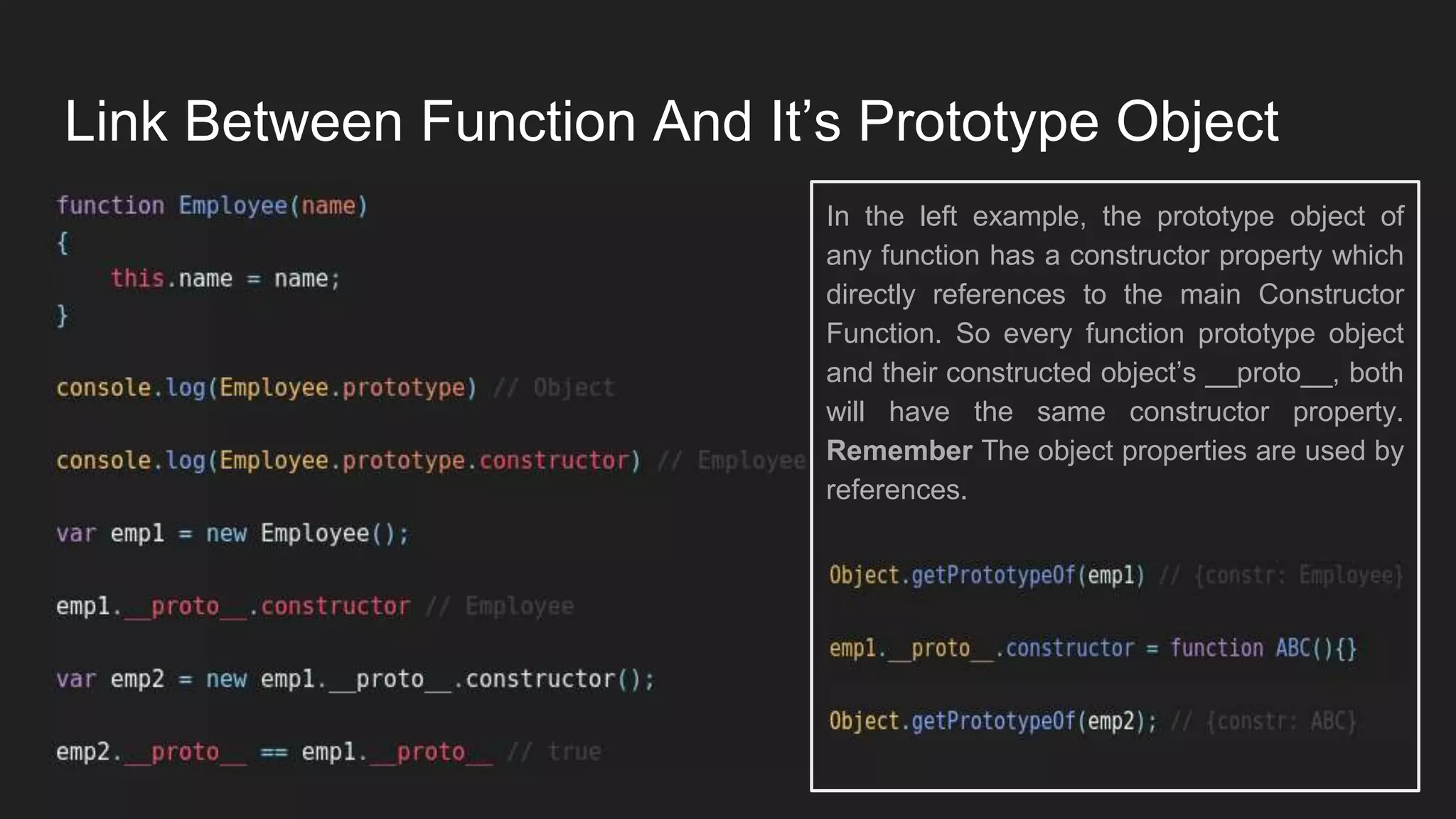Click the bold word 'Remember'
1456x819 pixels.
pos(899,451)
